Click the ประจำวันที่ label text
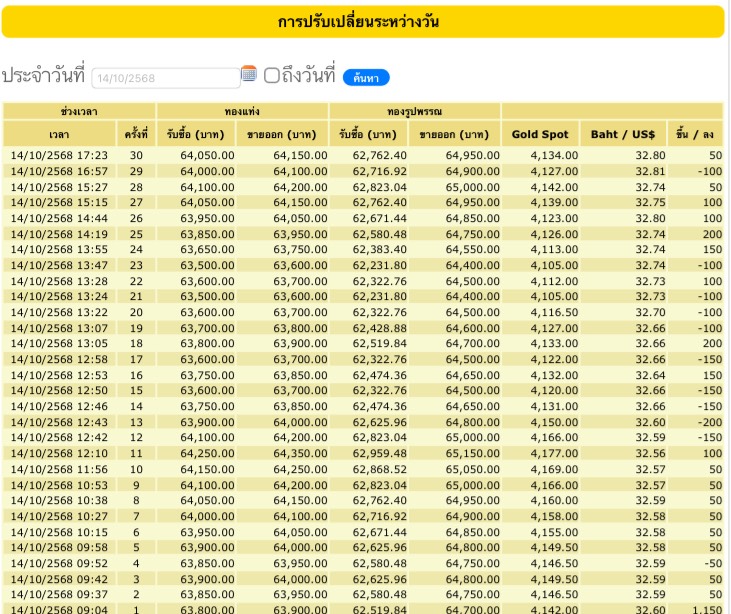 pyautogui.click(x=43, y=76)
